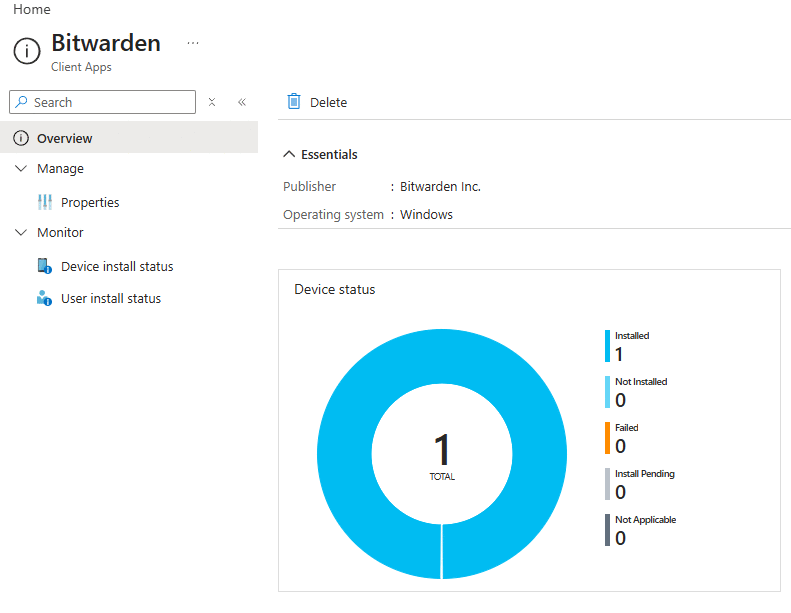Click the Device status heading

tap(335, 290)
